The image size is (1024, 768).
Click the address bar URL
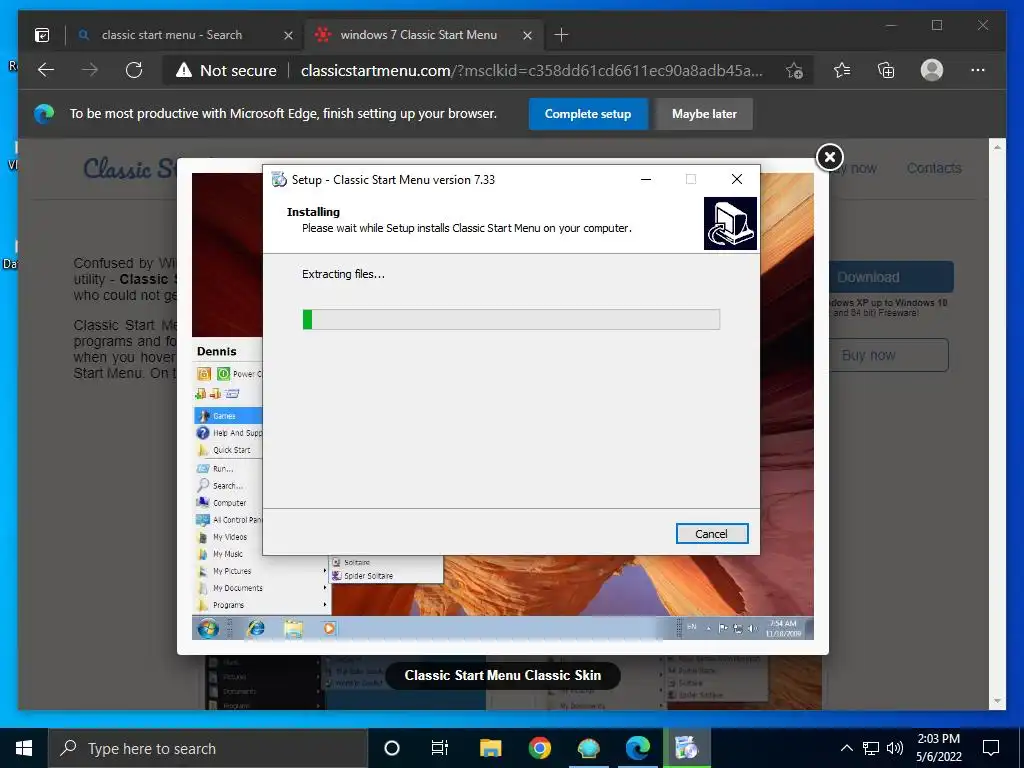point(532,71)
